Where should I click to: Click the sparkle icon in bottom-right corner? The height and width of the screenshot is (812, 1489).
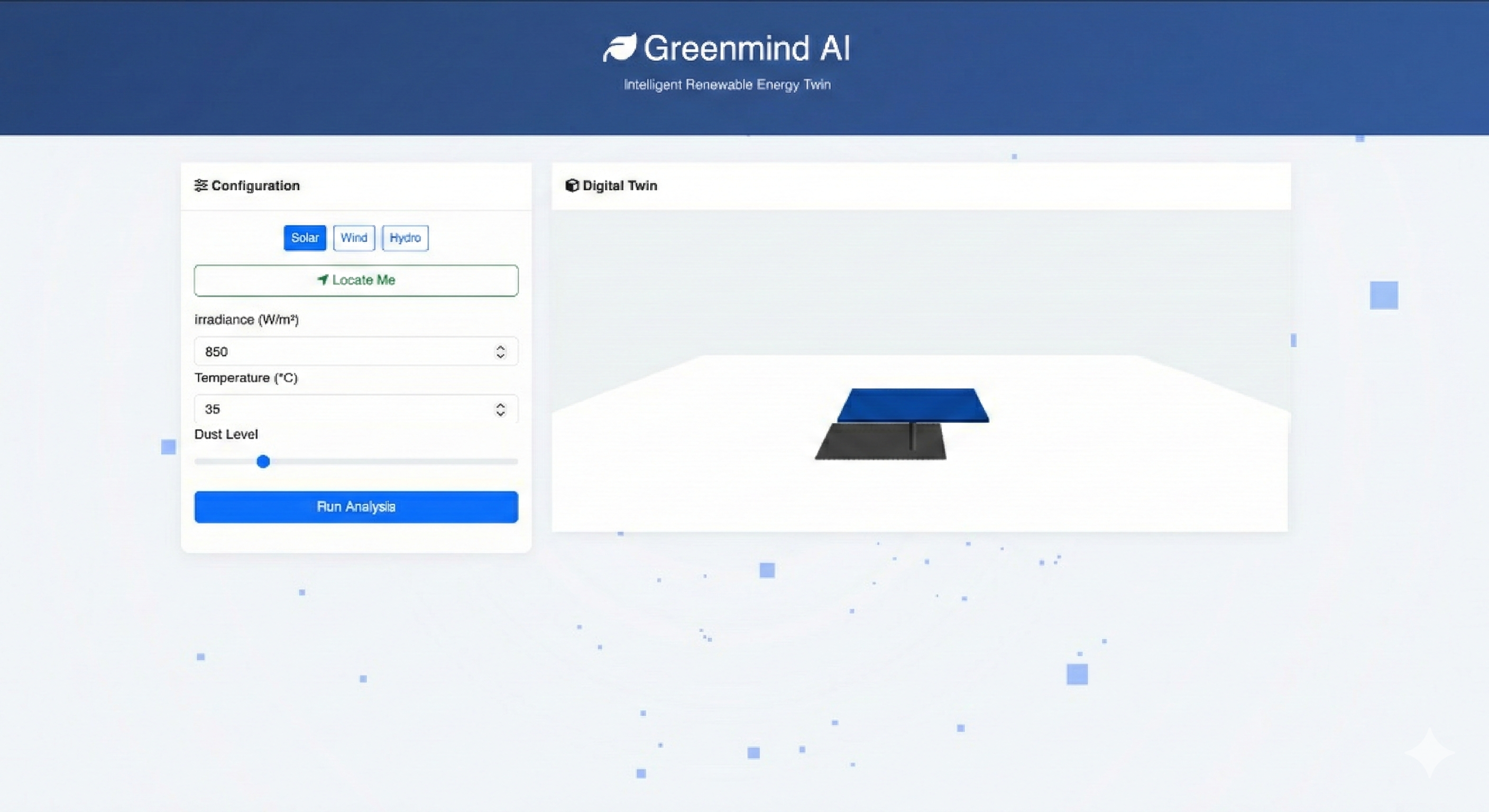pos(1429,752)
